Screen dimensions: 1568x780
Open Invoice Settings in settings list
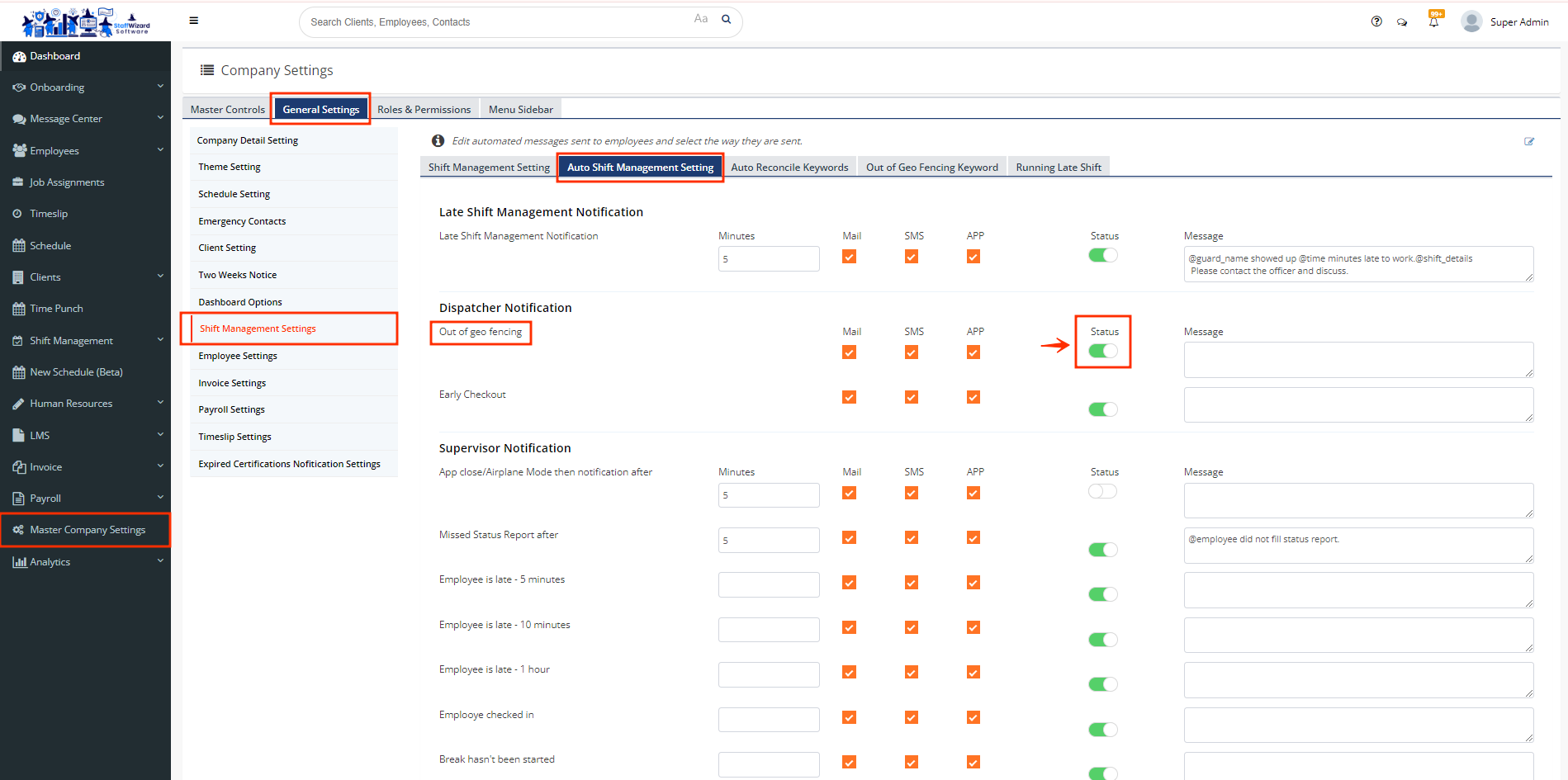[x=294, y=383]
